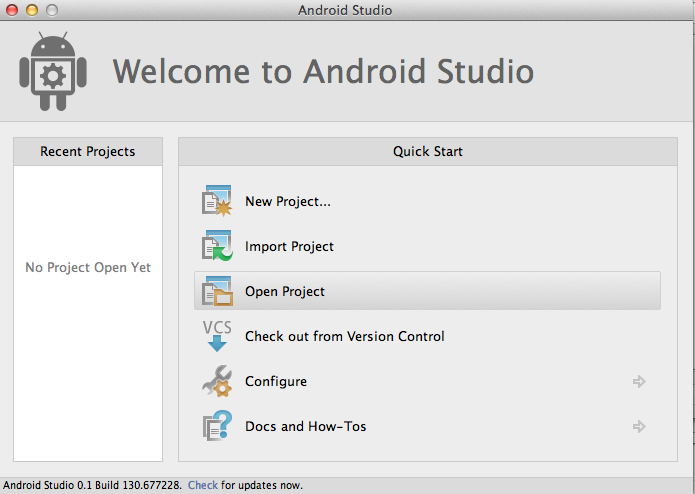Click the New Project star icon

[x=217, y=201]
